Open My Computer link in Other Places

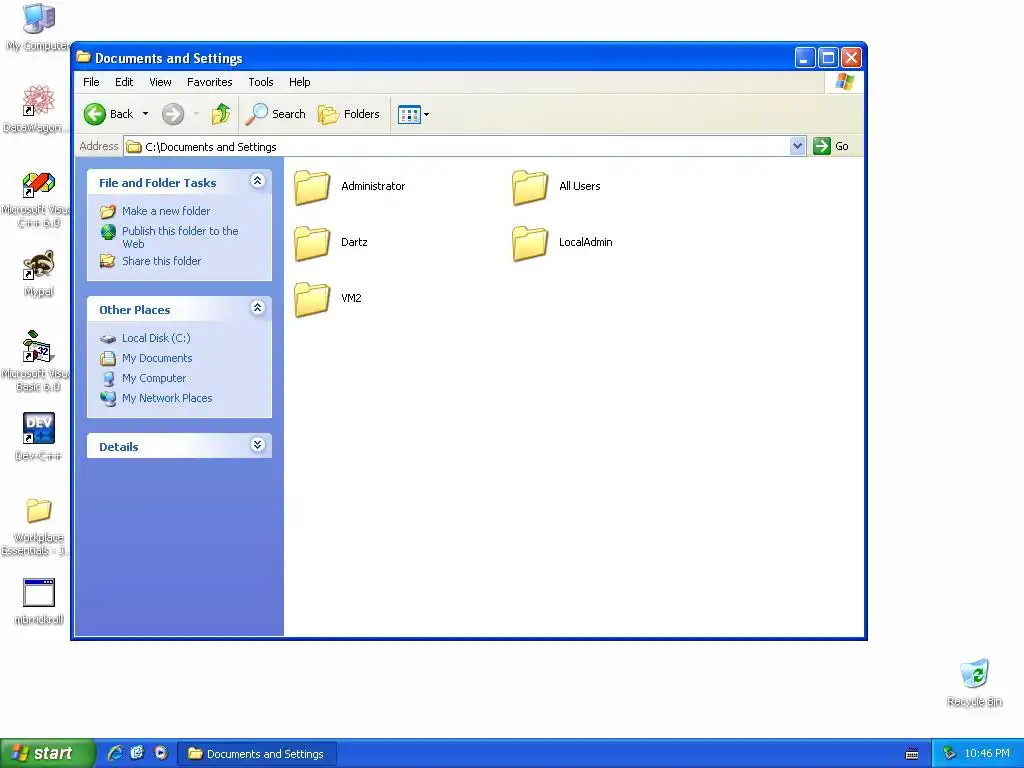153,378
